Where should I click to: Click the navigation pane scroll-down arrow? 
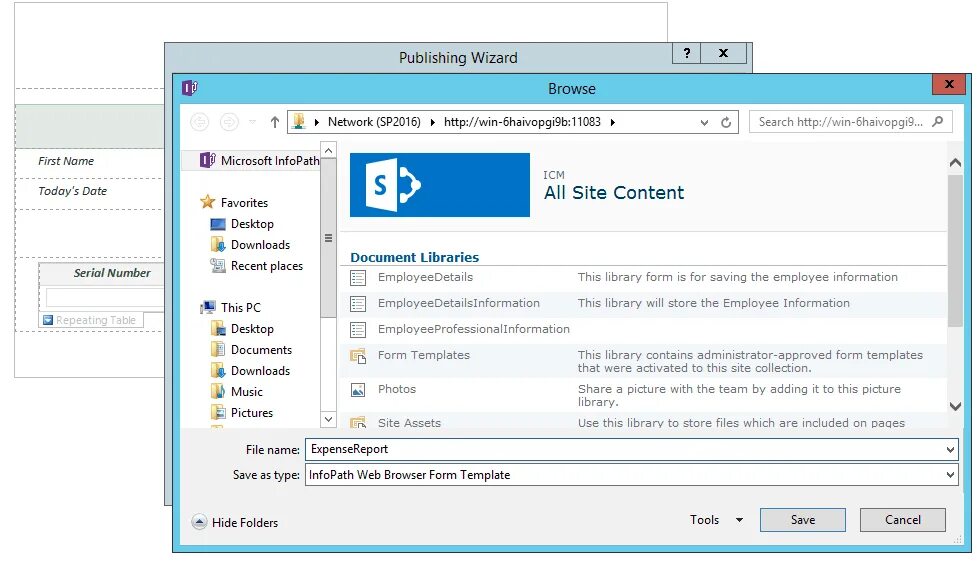point(328,420)
